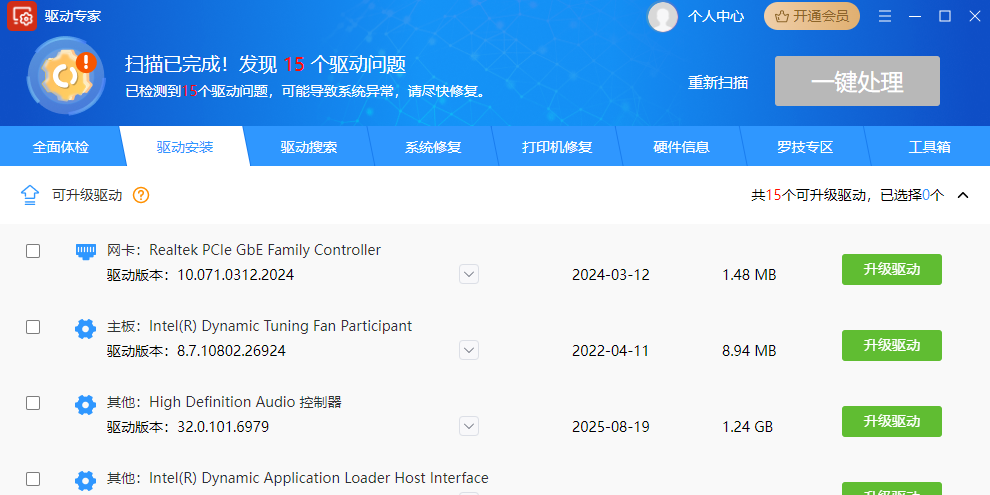Open the user avatar profile icon

[663, 16]
